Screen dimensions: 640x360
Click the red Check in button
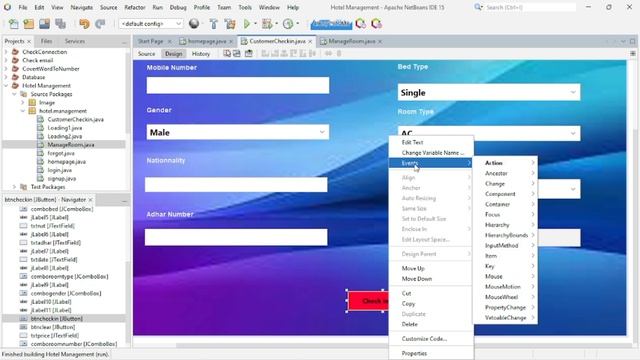click(x=368, y=301)
